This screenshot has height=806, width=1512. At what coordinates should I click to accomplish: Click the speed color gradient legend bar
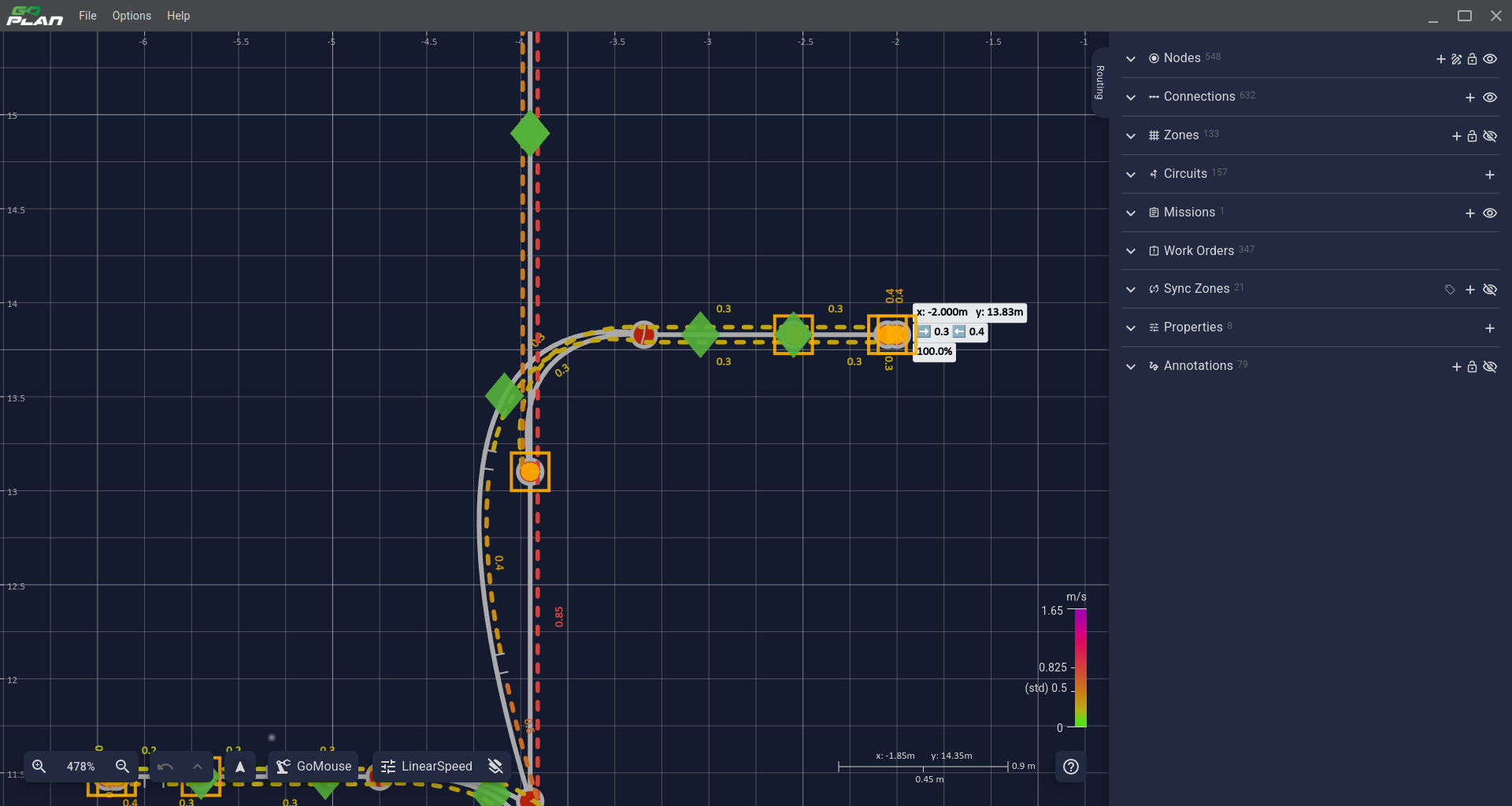(1080, 667)
